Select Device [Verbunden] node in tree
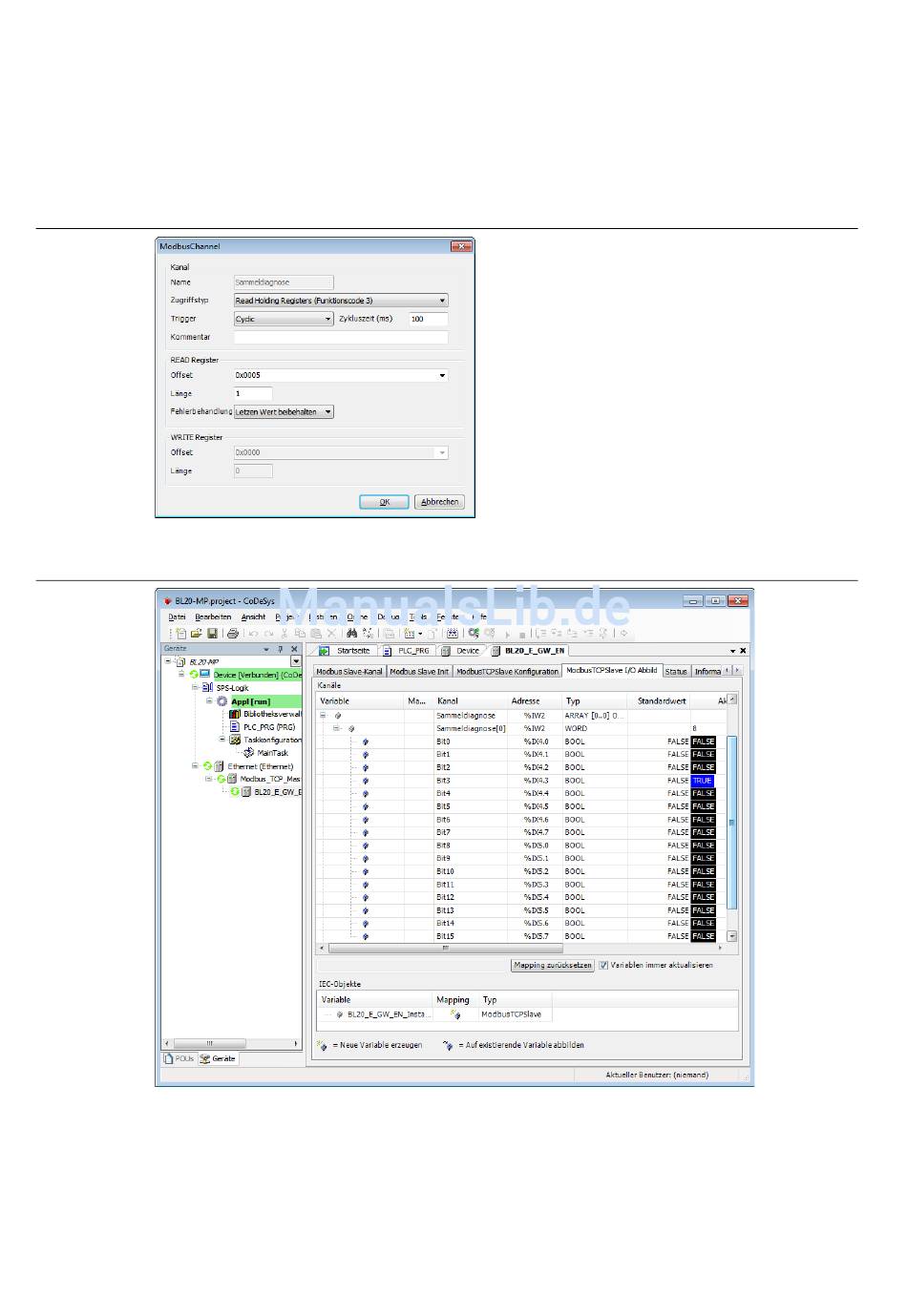 tap(256, 675)
